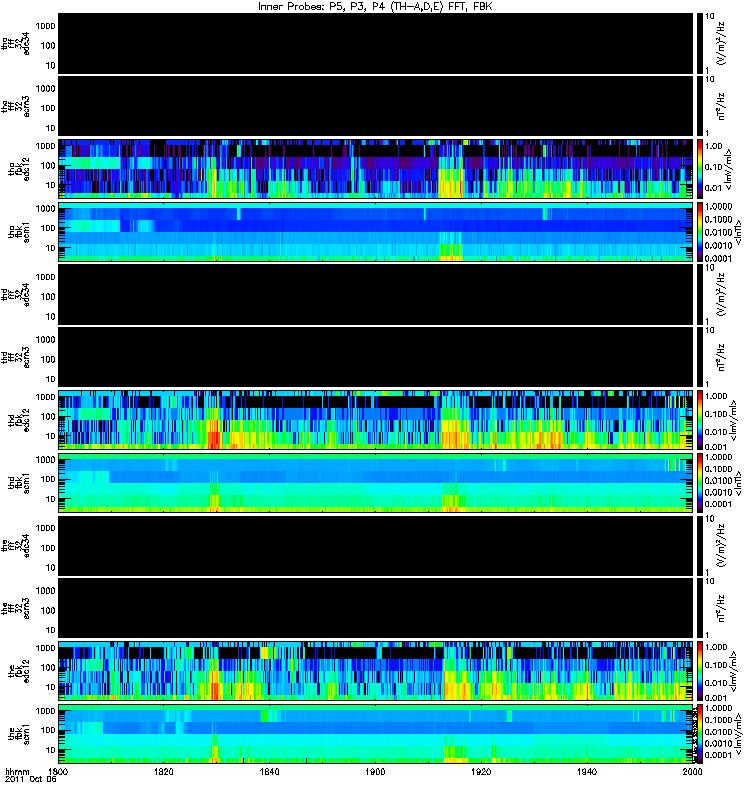Click the "1820" time axis label

(163, 771)
